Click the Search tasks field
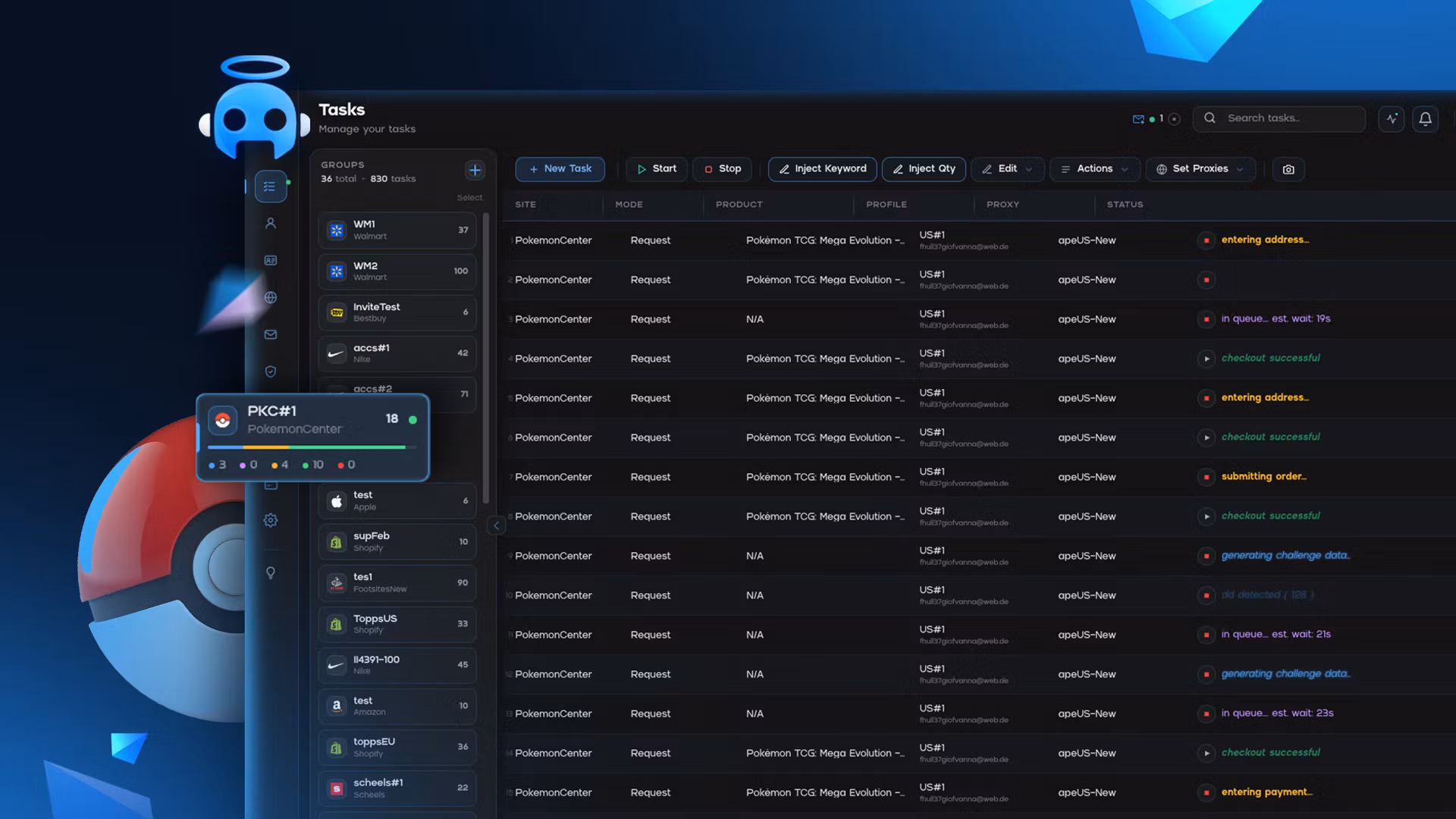Viewport: 1456px width, 819px height. (x=1279, y=118)
